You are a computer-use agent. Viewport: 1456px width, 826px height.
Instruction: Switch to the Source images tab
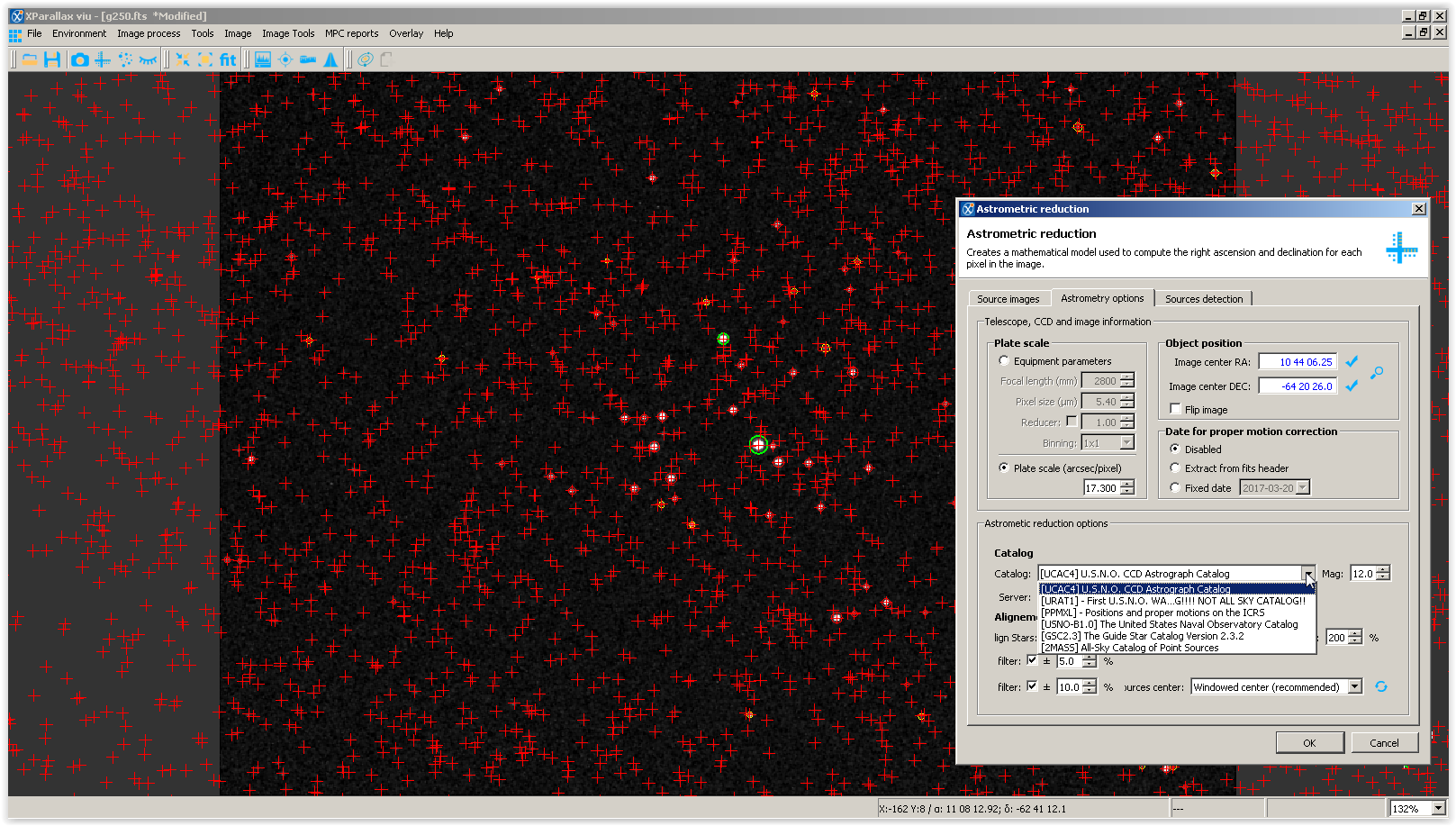click(1008, 299)
